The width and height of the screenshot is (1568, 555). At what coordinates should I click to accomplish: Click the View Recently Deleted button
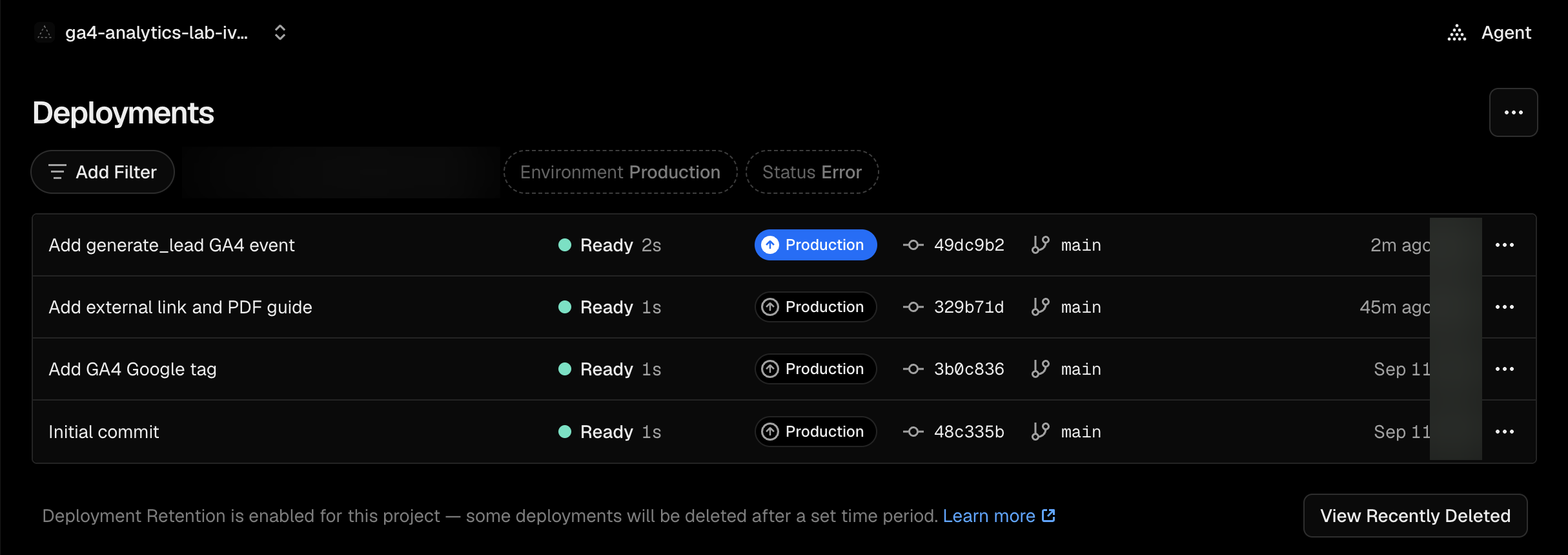coord(1415,516)
